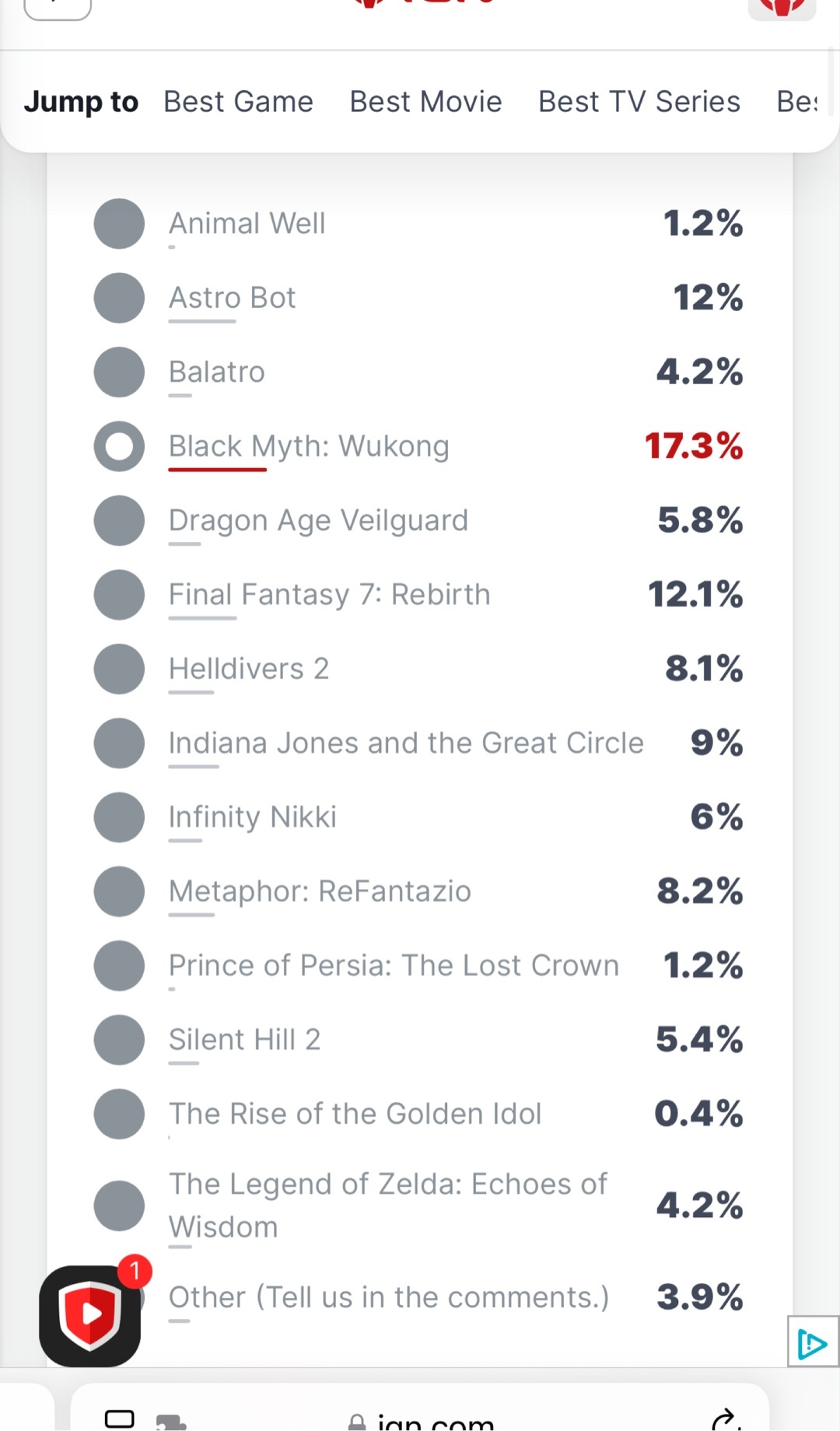The image size is (840, 1431).
Task: Tap the red shield video app icon
Action: point(90,1316)
